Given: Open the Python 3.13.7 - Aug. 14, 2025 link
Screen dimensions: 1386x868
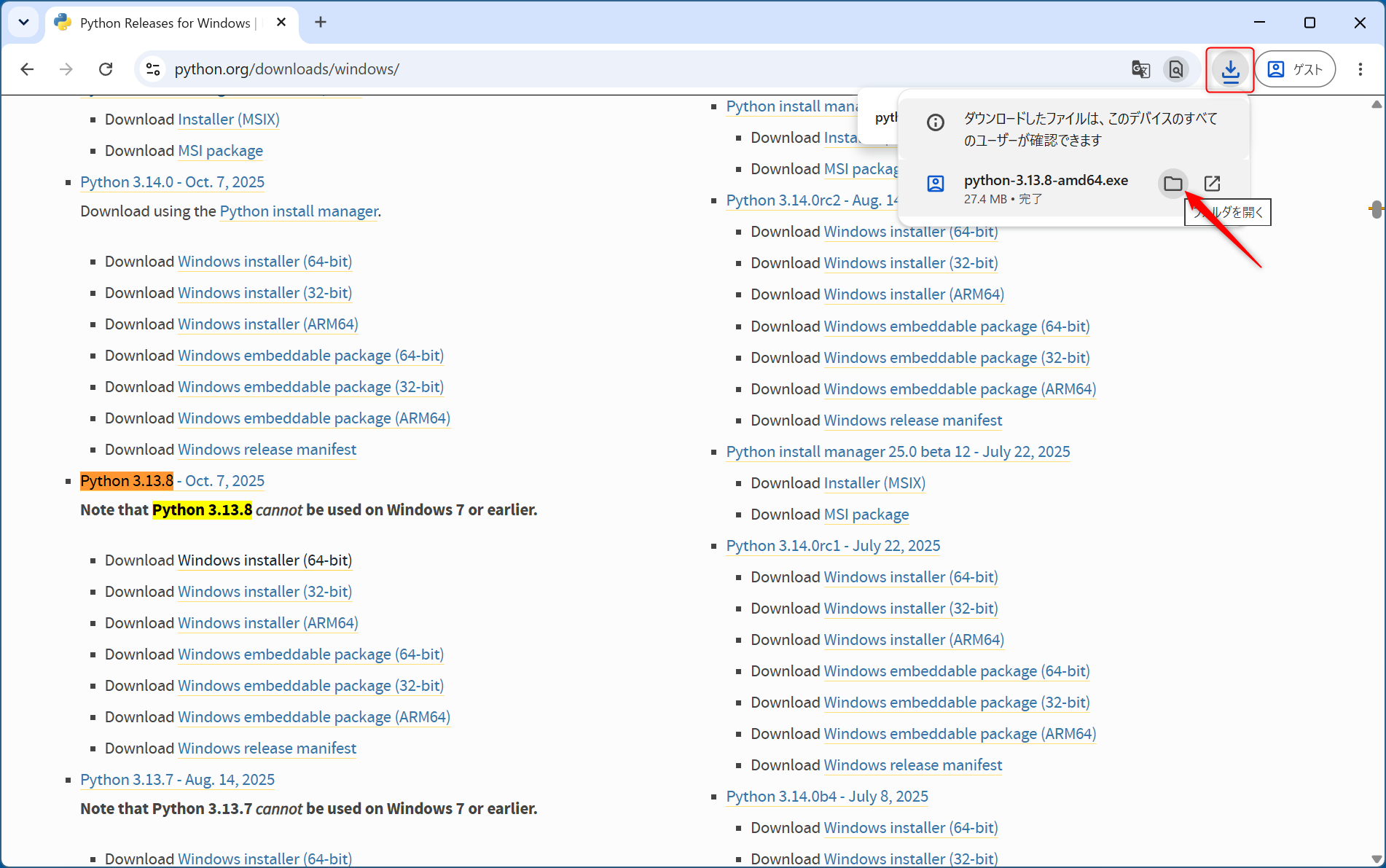Looking at the screenshot, I should (177, 780).
